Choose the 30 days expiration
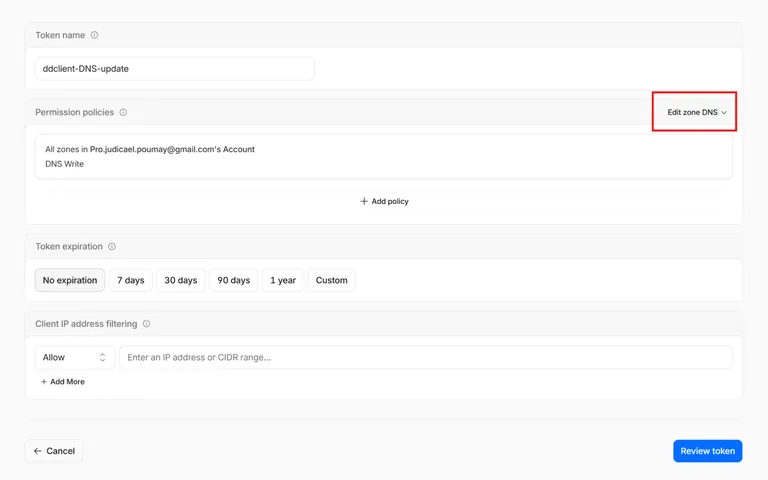 pyautogui.click(x=181, y=280)
